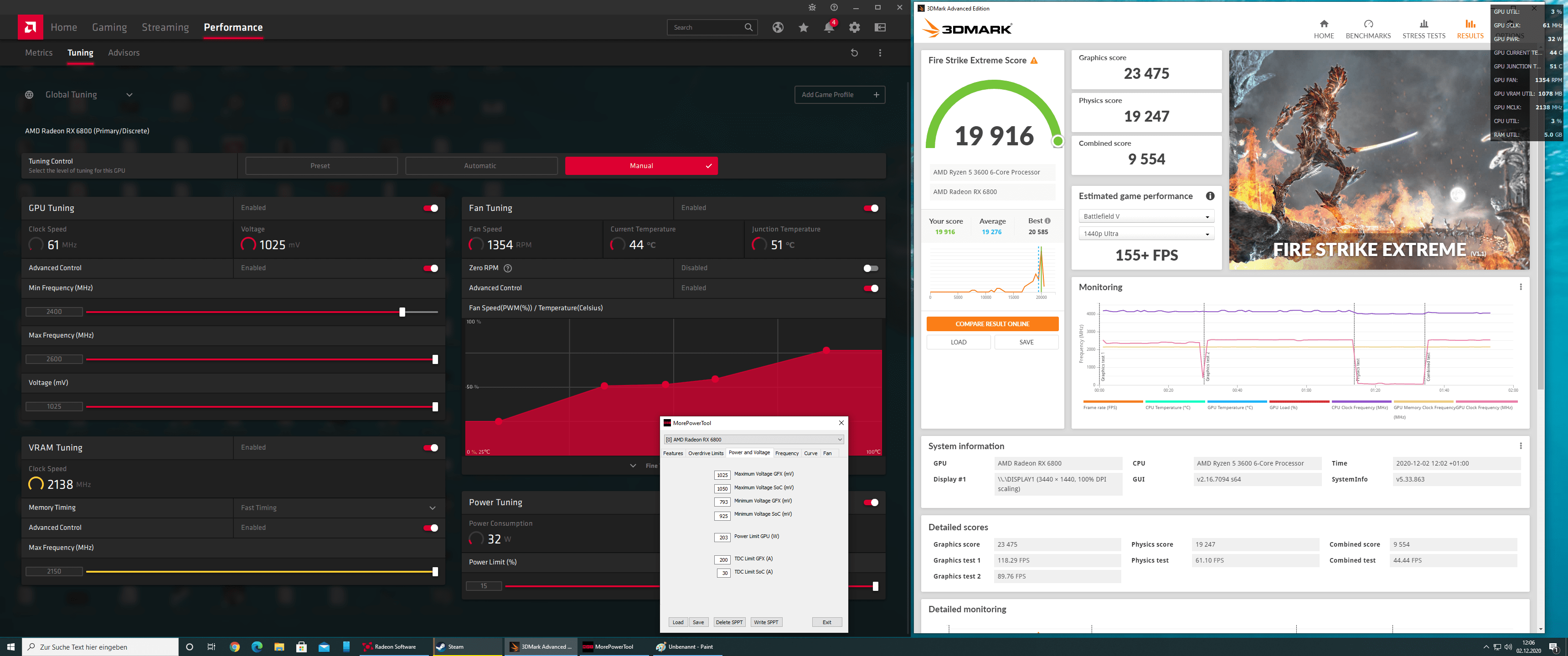Open the web browser globe icon in Radeon Software
This screenshot has width=1568, height=656.
[777, 27]
